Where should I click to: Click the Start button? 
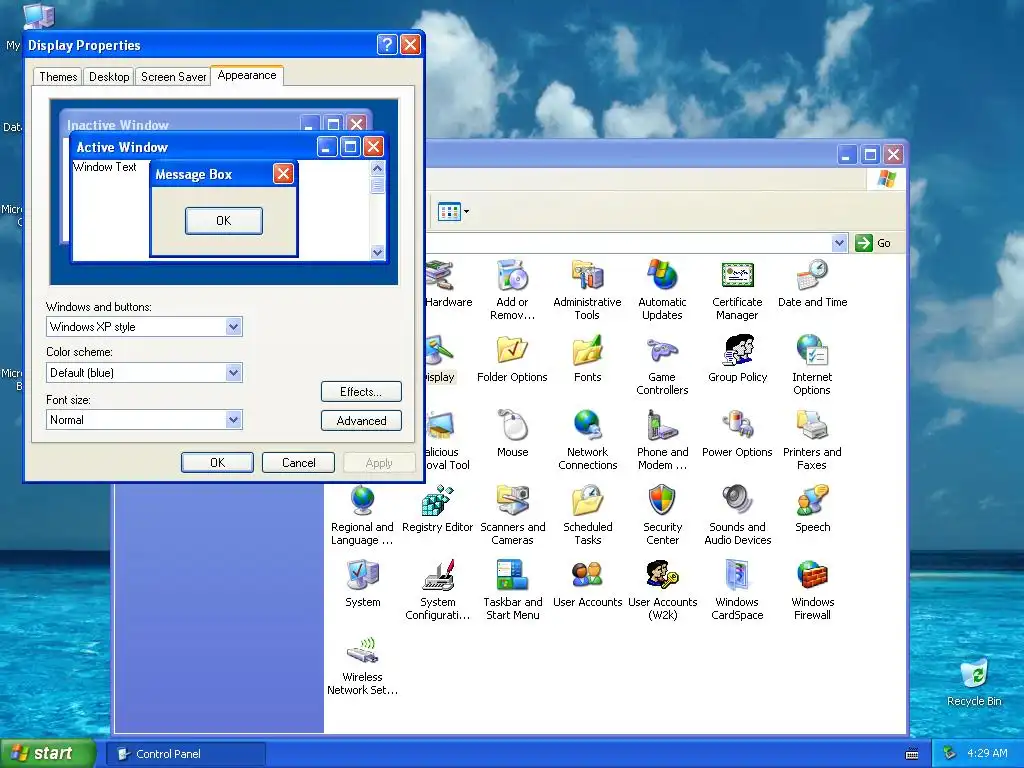(x=47, y=753)
